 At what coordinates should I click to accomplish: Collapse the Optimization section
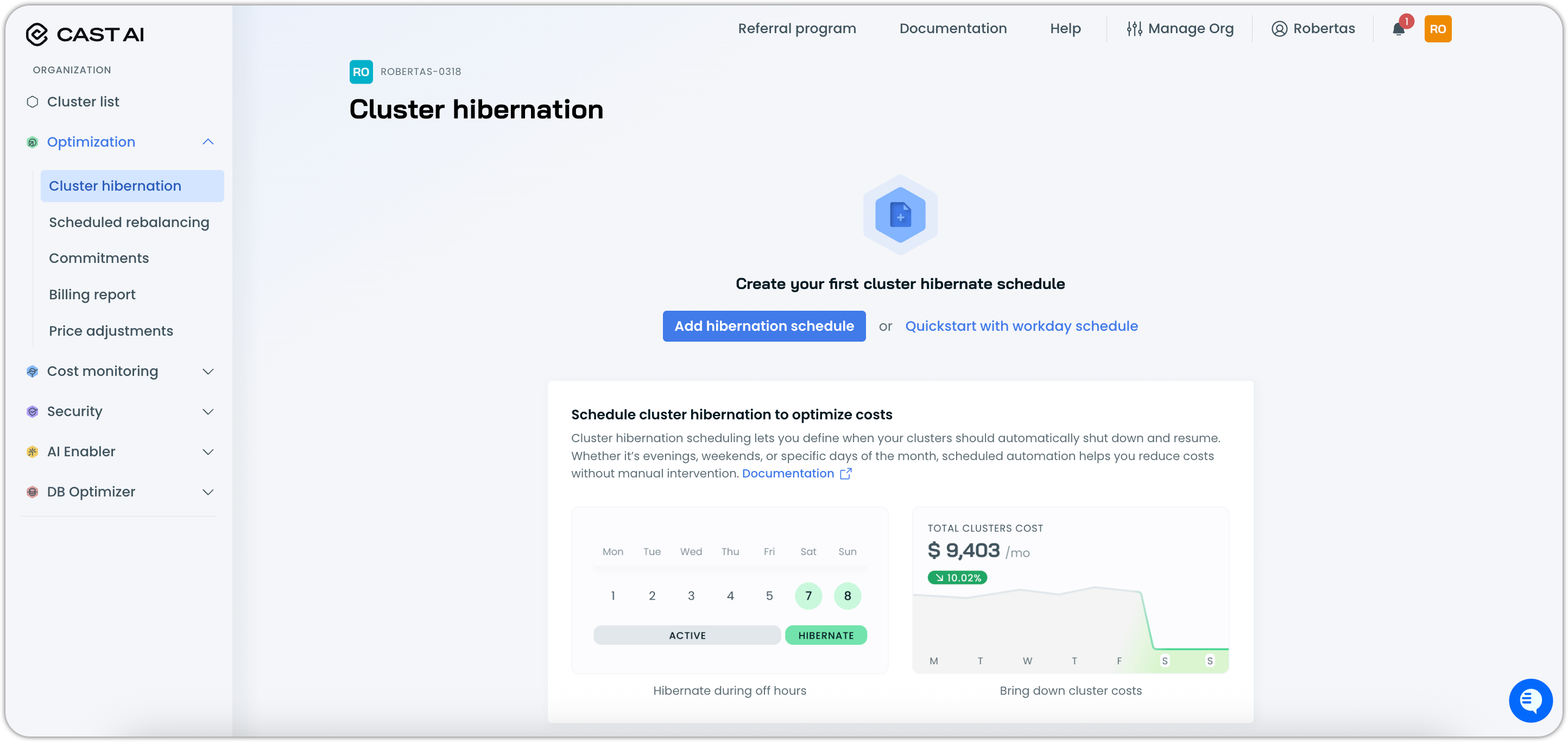tap(208, 142)
